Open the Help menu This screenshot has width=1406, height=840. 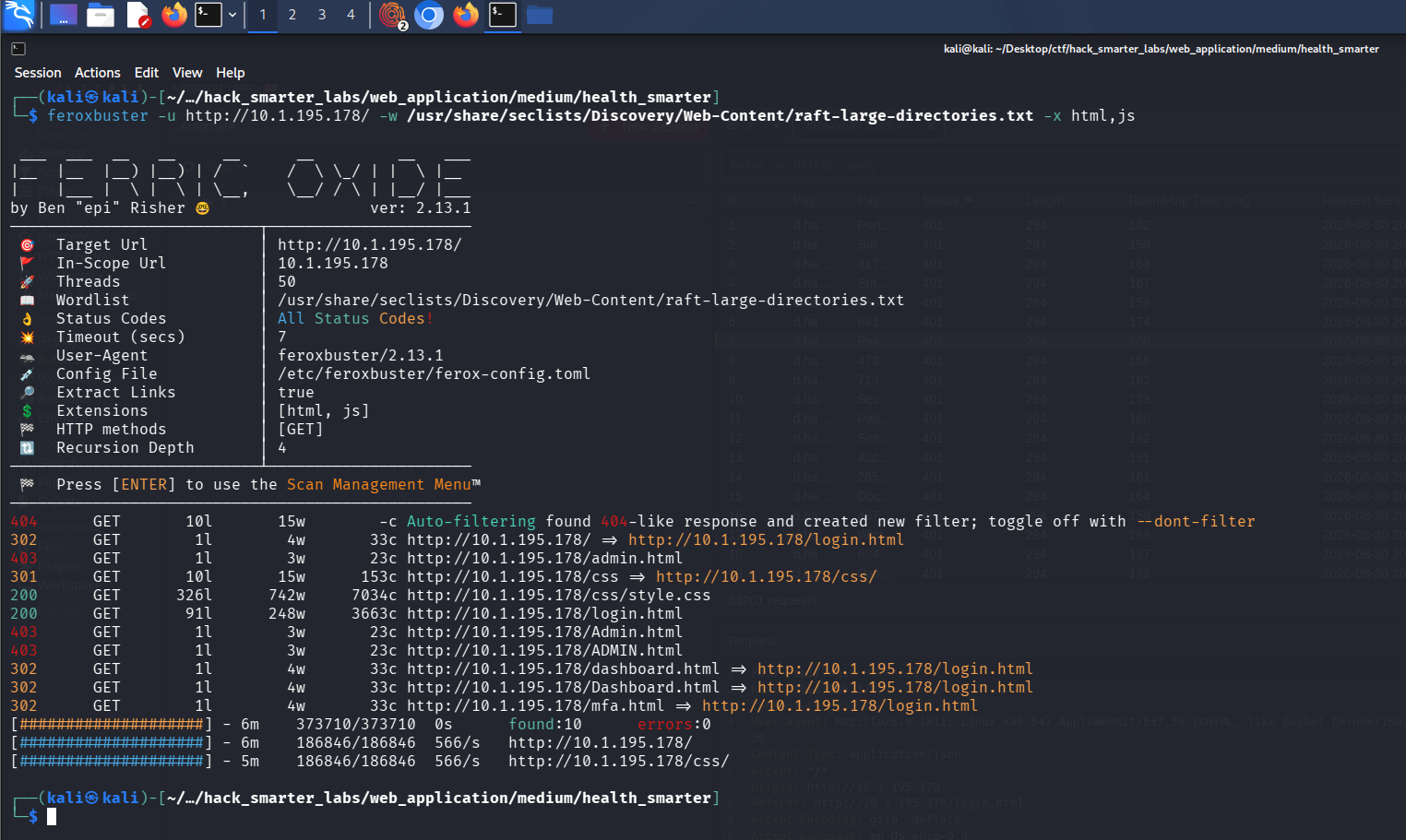coord(231,73)
